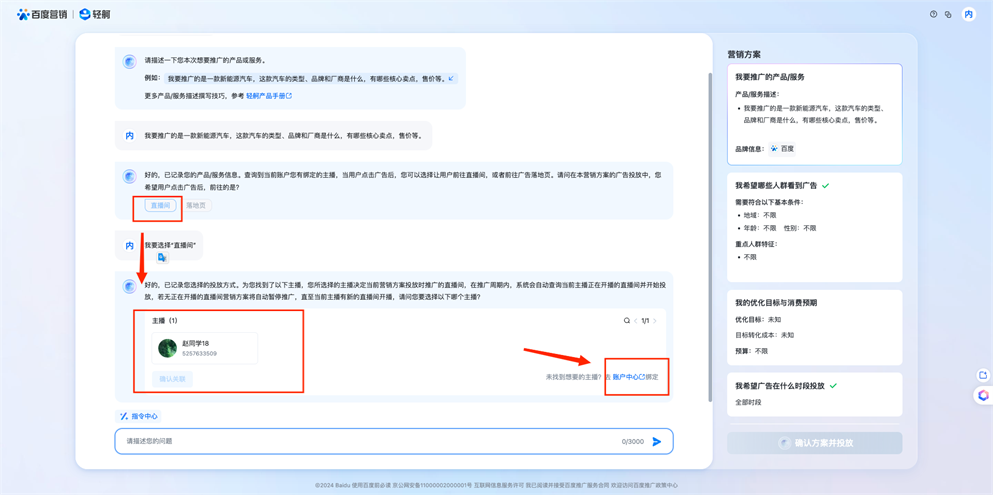Click the 账户中心 link
Viewport: 993px width, 495px height.
coord(628,377)
